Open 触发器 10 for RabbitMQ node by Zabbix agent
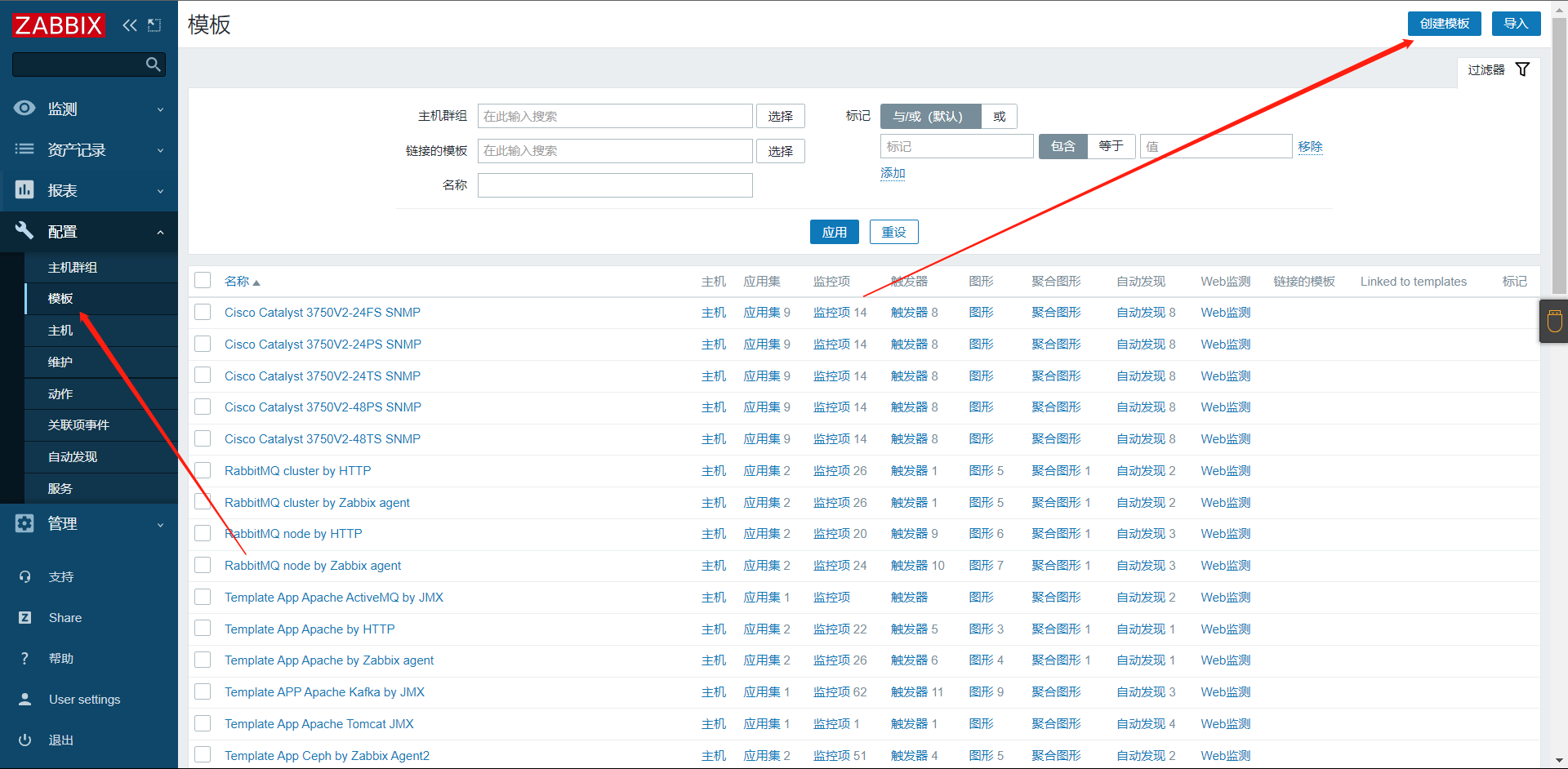Viewport: 1568px width, 769px height. click(917, 566)
